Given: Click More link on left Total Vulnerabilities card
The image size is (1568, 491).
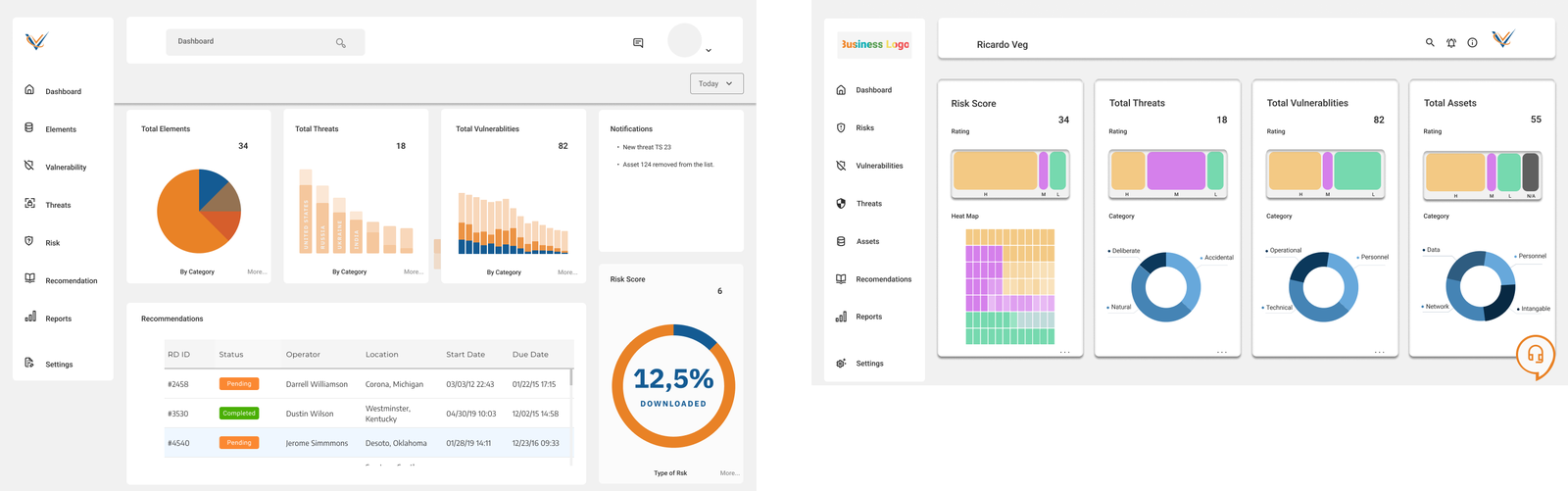Looking at the screenshot, I should (567, 272).
